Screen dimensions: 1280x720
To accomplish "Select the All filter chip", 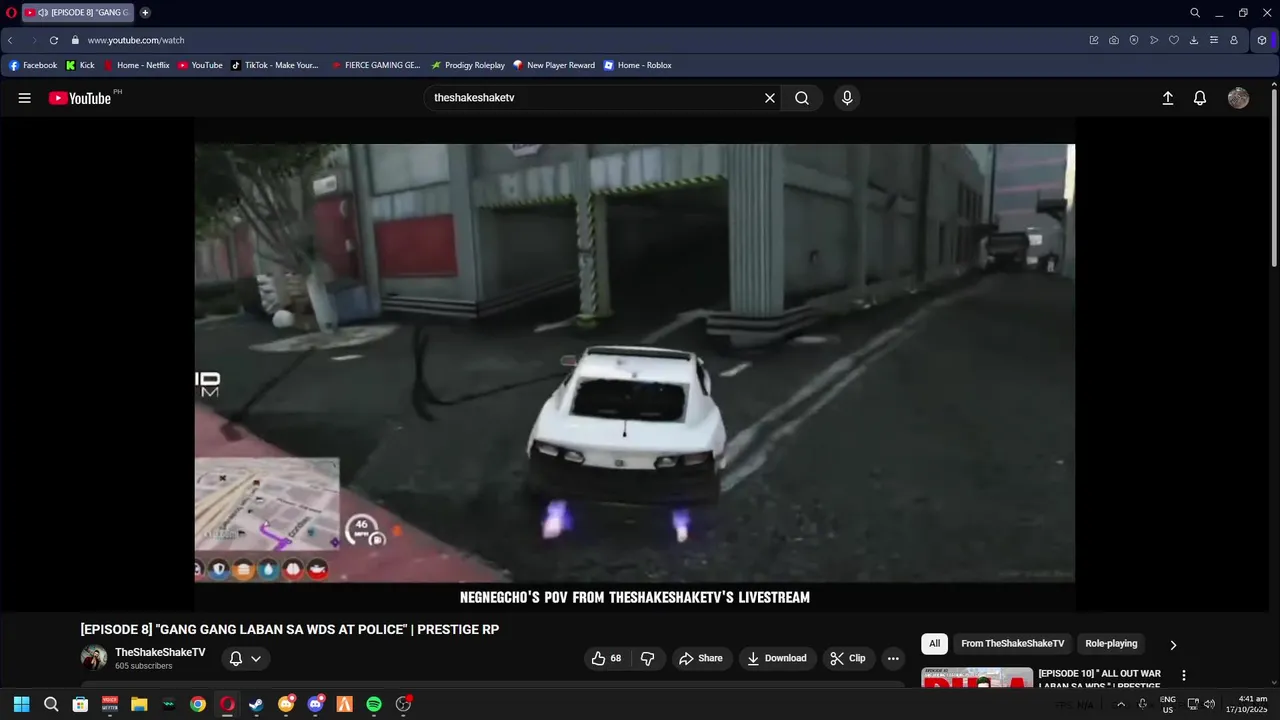I will pos(934,644).
